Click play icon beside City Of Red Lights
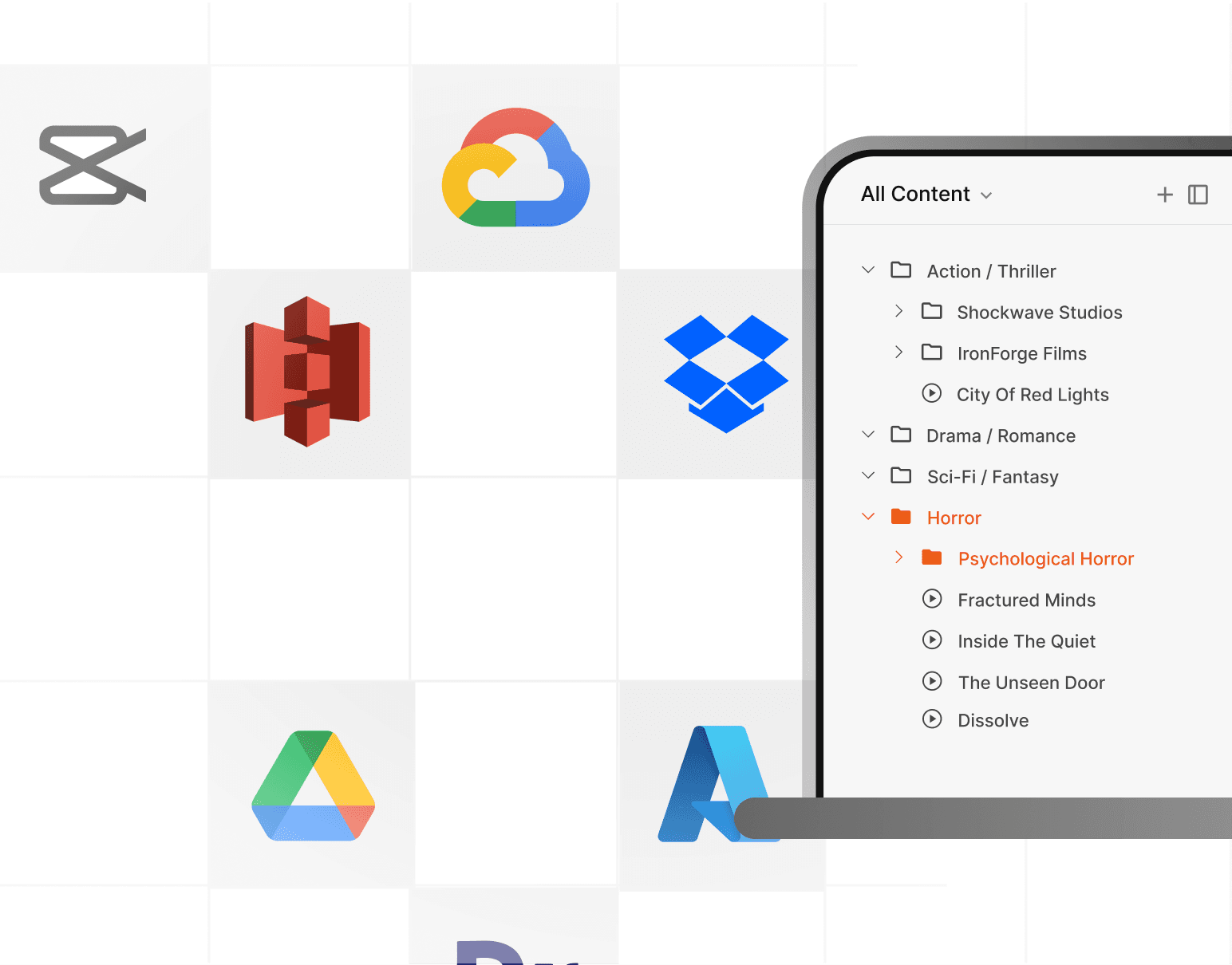The width and height of the screenshot is (1232, 965). [931, 393]
